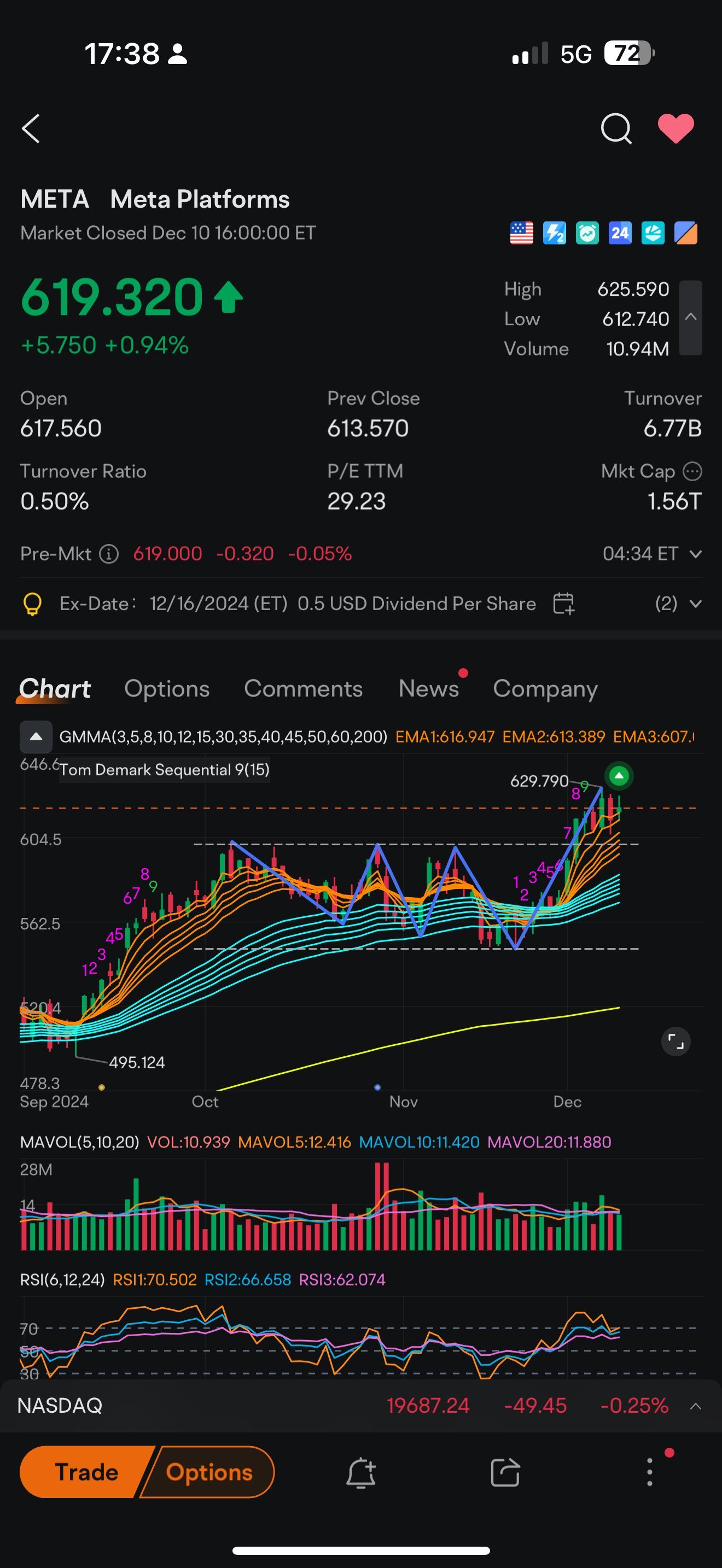Viewport: 722px width, 1568px height.
Task: Open the Company tab
Action: point(545,688)
